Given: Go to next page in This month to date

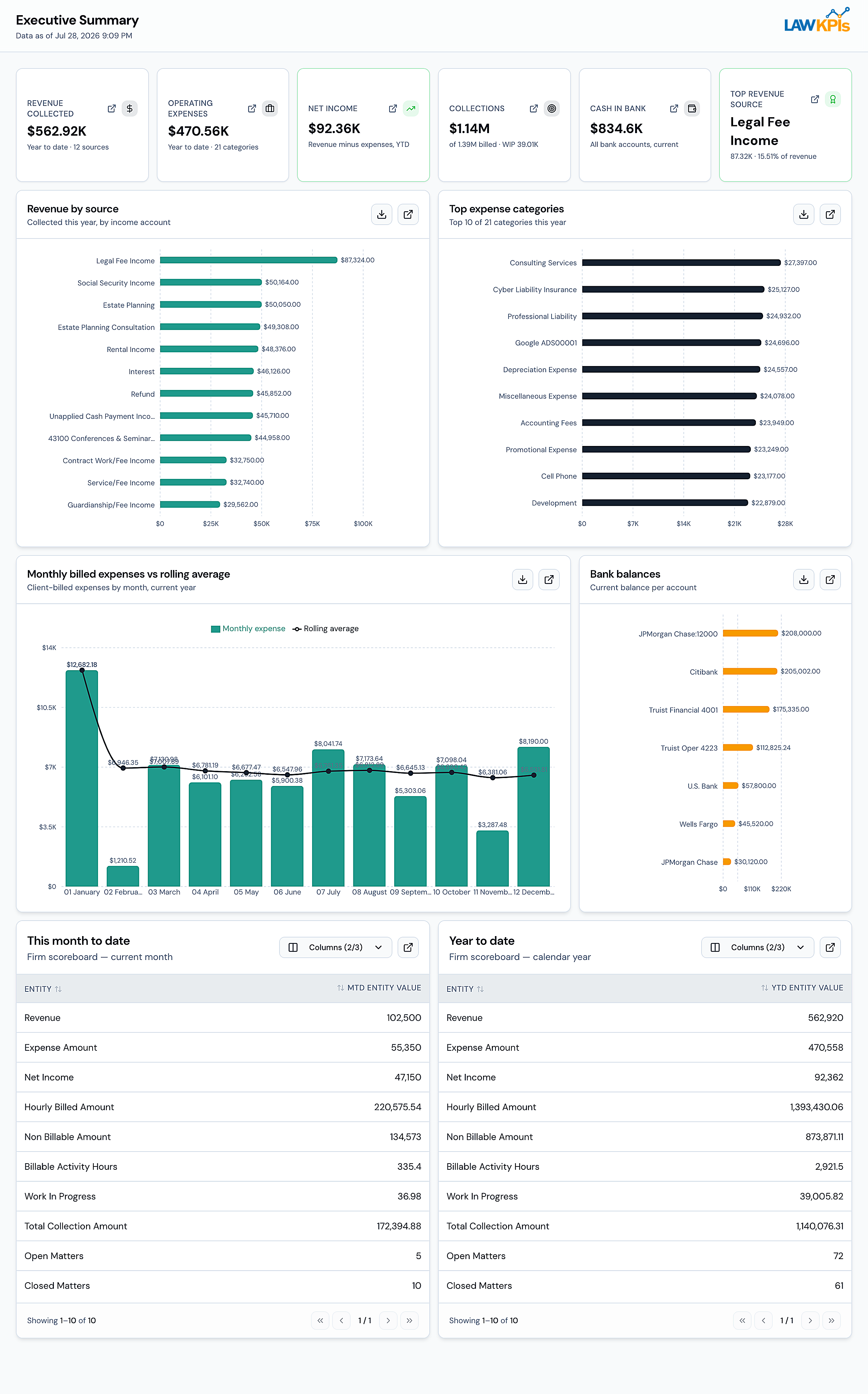Looking at the screenshot, I should pyautogui.click(x=388, y=1321).
